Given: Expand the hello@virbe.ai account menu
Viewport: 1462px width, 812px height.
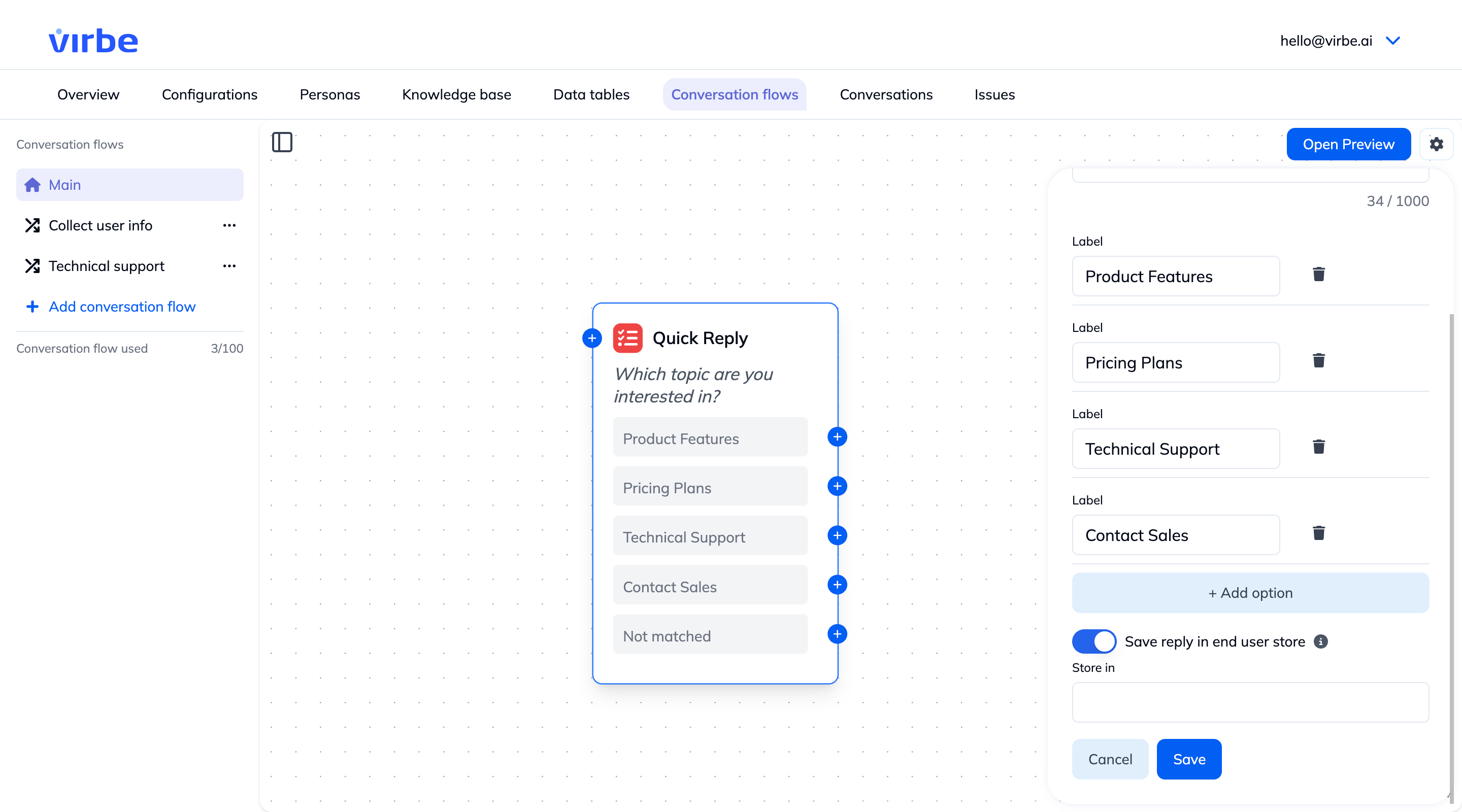Looking at the screenshot, I should click(1393, 41).
